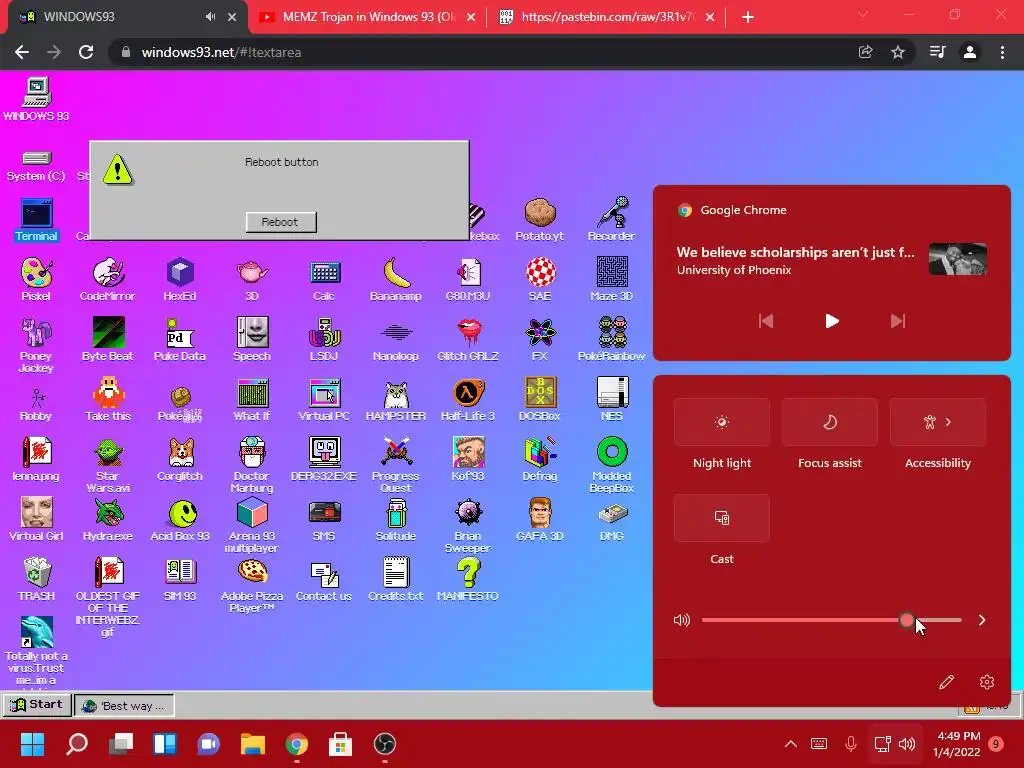Launch CodeMirror from the desktop
The height and width of the screenshot is (768, 1024).
[108, 279]
